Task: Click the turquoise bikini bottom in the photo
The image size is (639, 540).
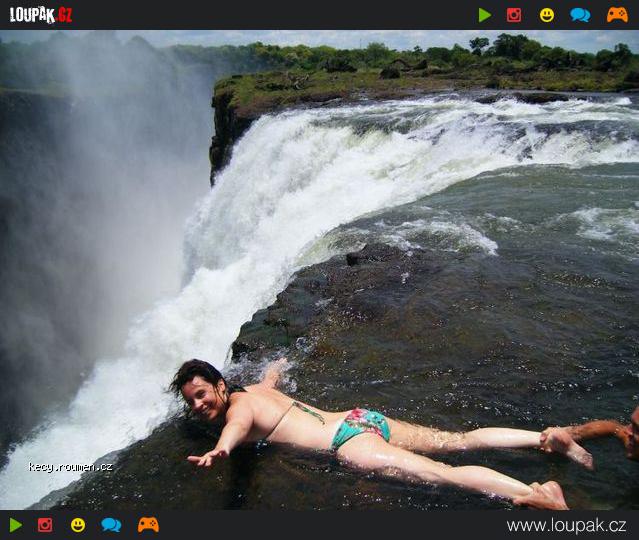Action: 359,425
